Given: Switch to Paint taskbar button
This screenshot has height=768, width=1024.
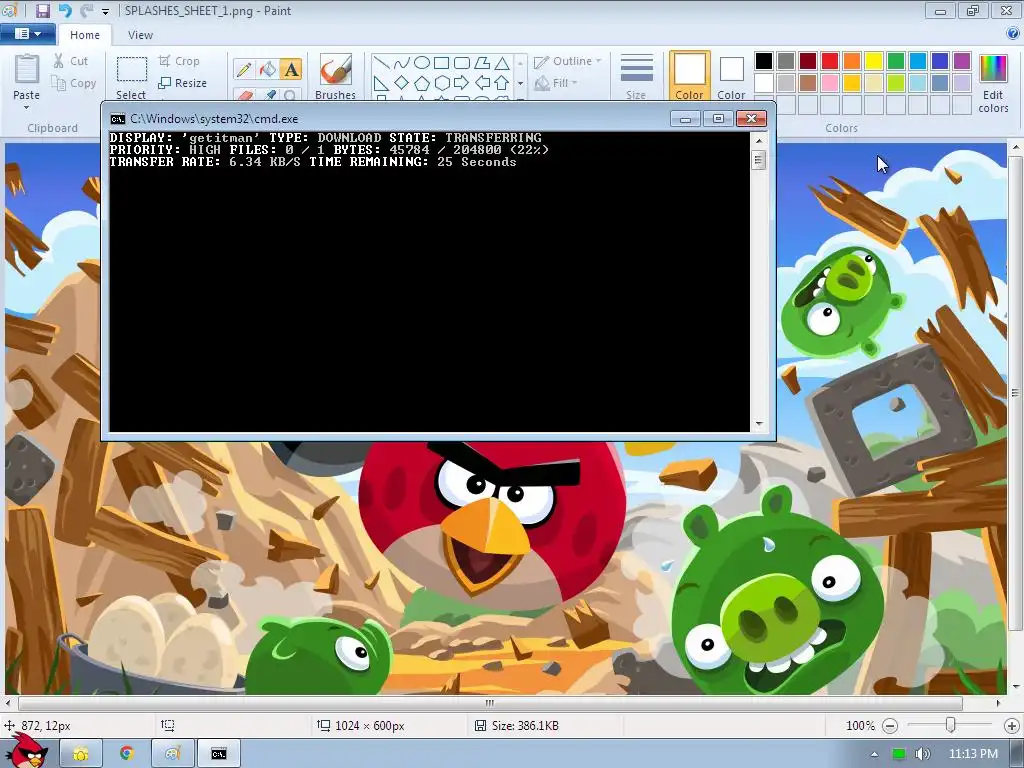Looking at the screenshot, I should click(x=172, y=754).
